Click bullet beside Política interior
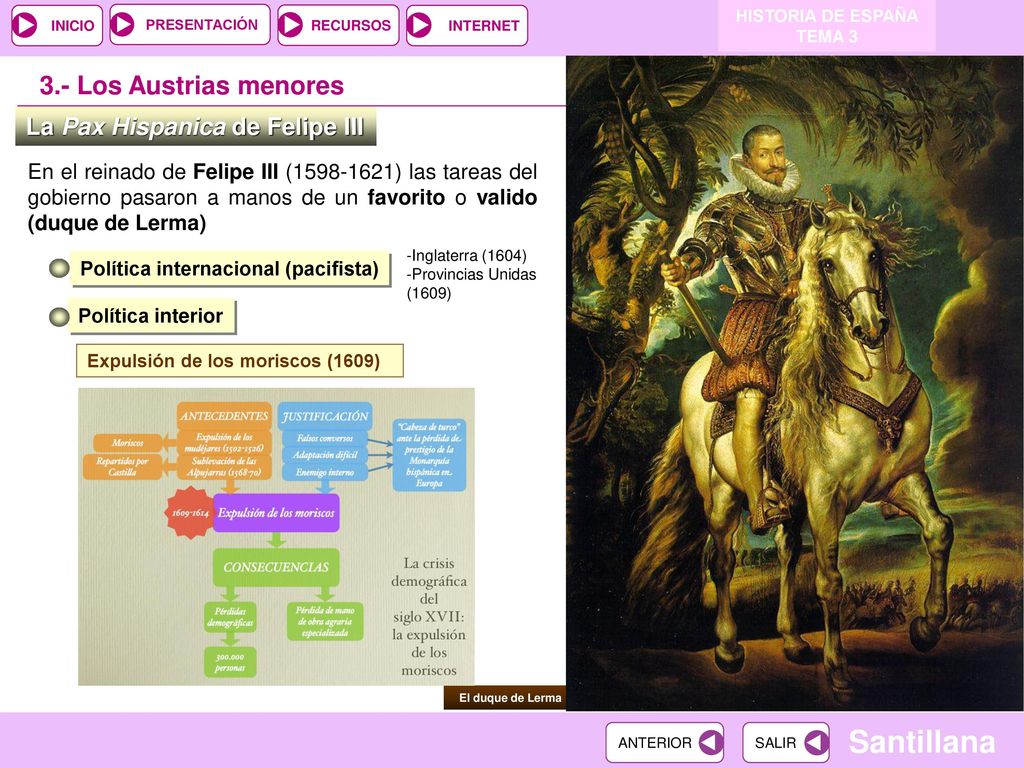The width and height of the screenshot is (1024, 768). coord(59,316)
